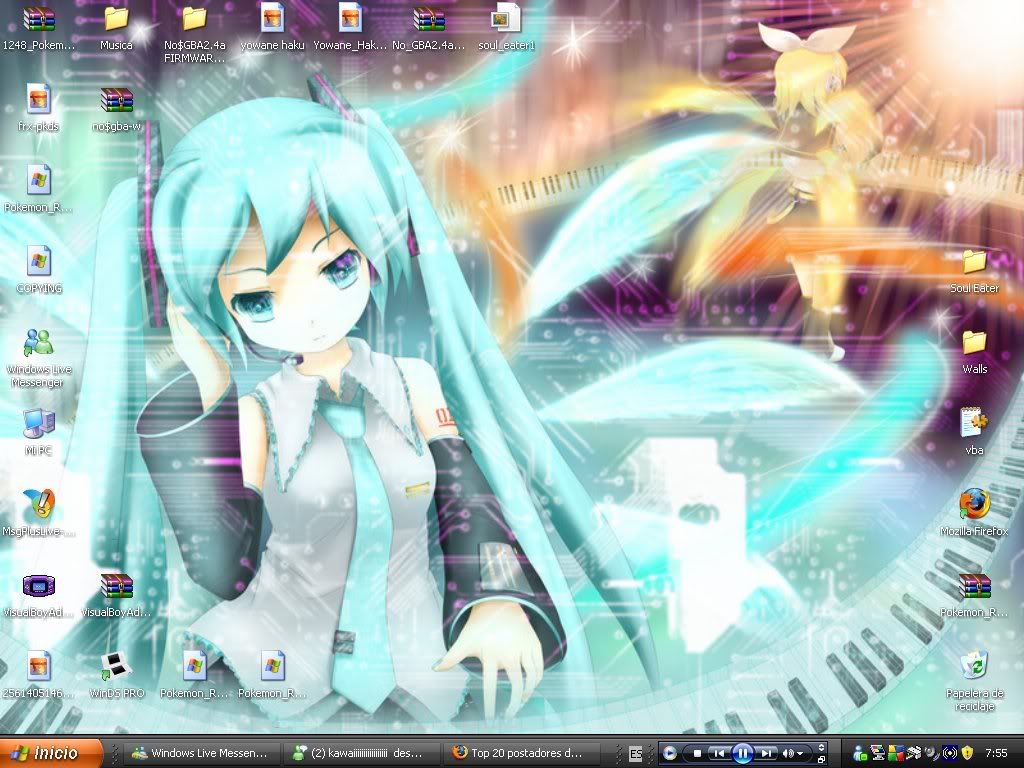Viewport: 1024px width, 768px height.
Task: Select the Yowane_Hak... file icon
Action: (350, 18)
